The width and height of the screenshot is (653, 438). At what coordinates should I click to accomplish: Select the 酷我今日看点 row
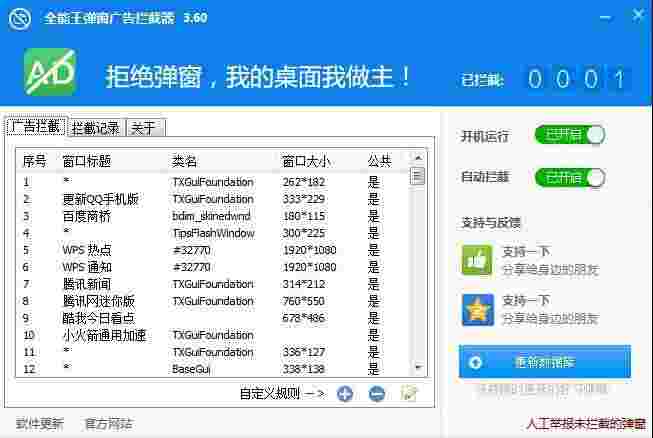pos(214,318)
